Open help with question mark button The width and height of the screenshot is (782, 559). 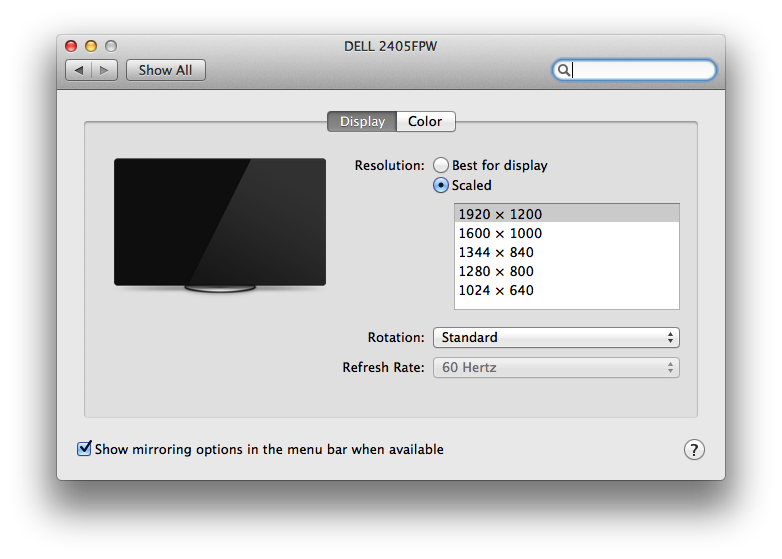694,449
